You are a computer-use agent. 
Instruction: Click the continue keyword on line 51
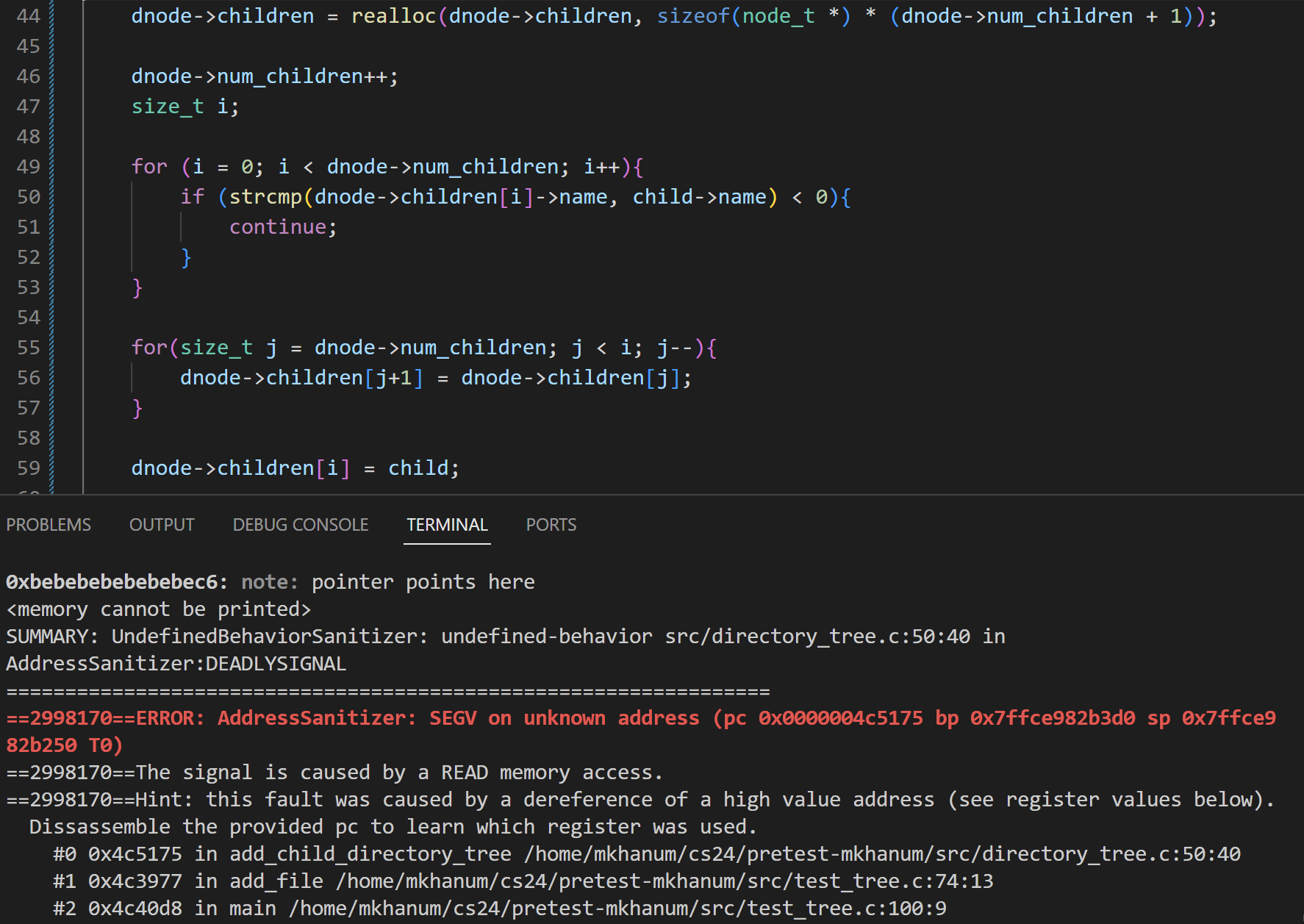click(278, 227)
